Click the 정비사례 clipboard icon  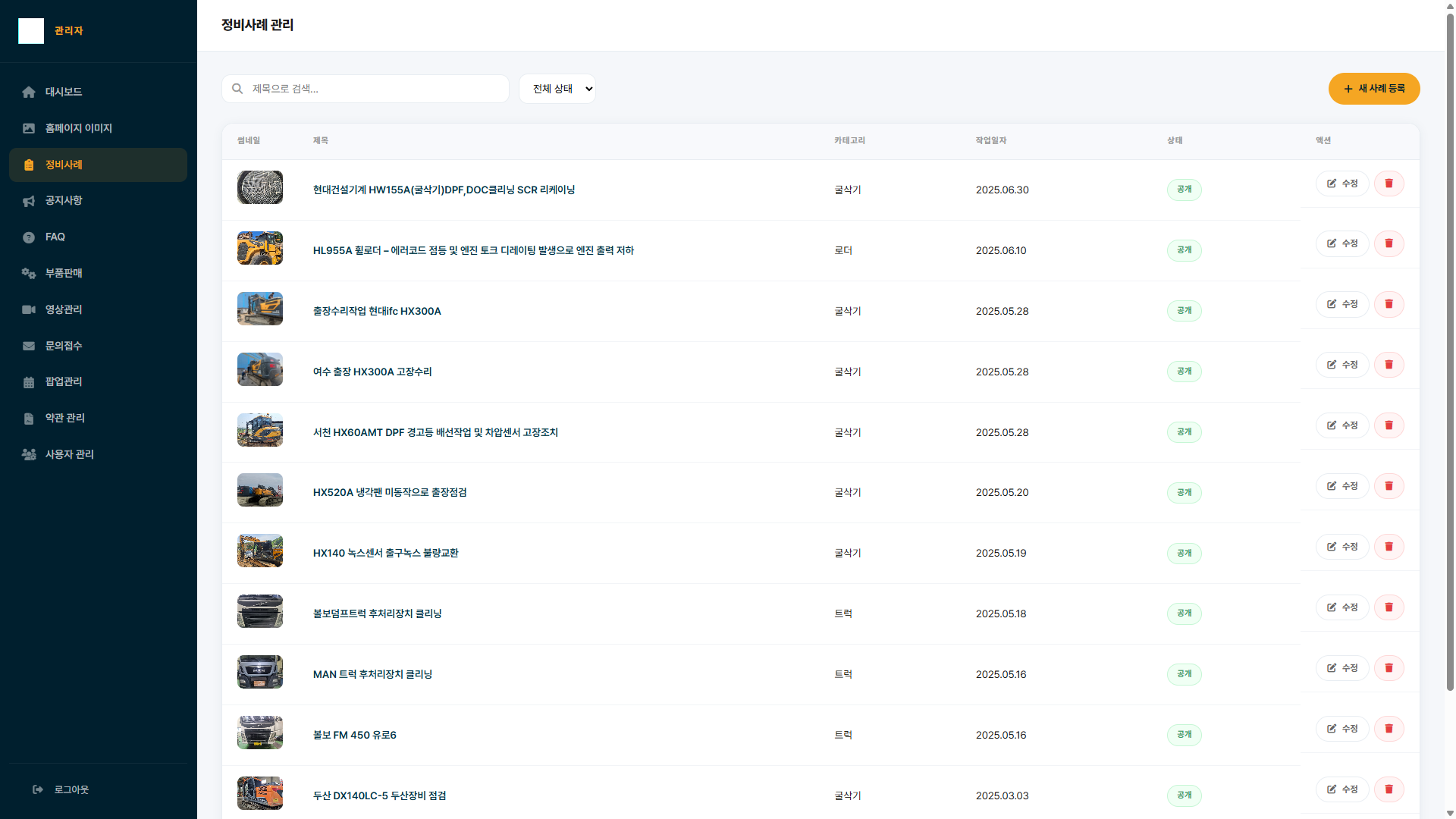[x=29, y=165]
